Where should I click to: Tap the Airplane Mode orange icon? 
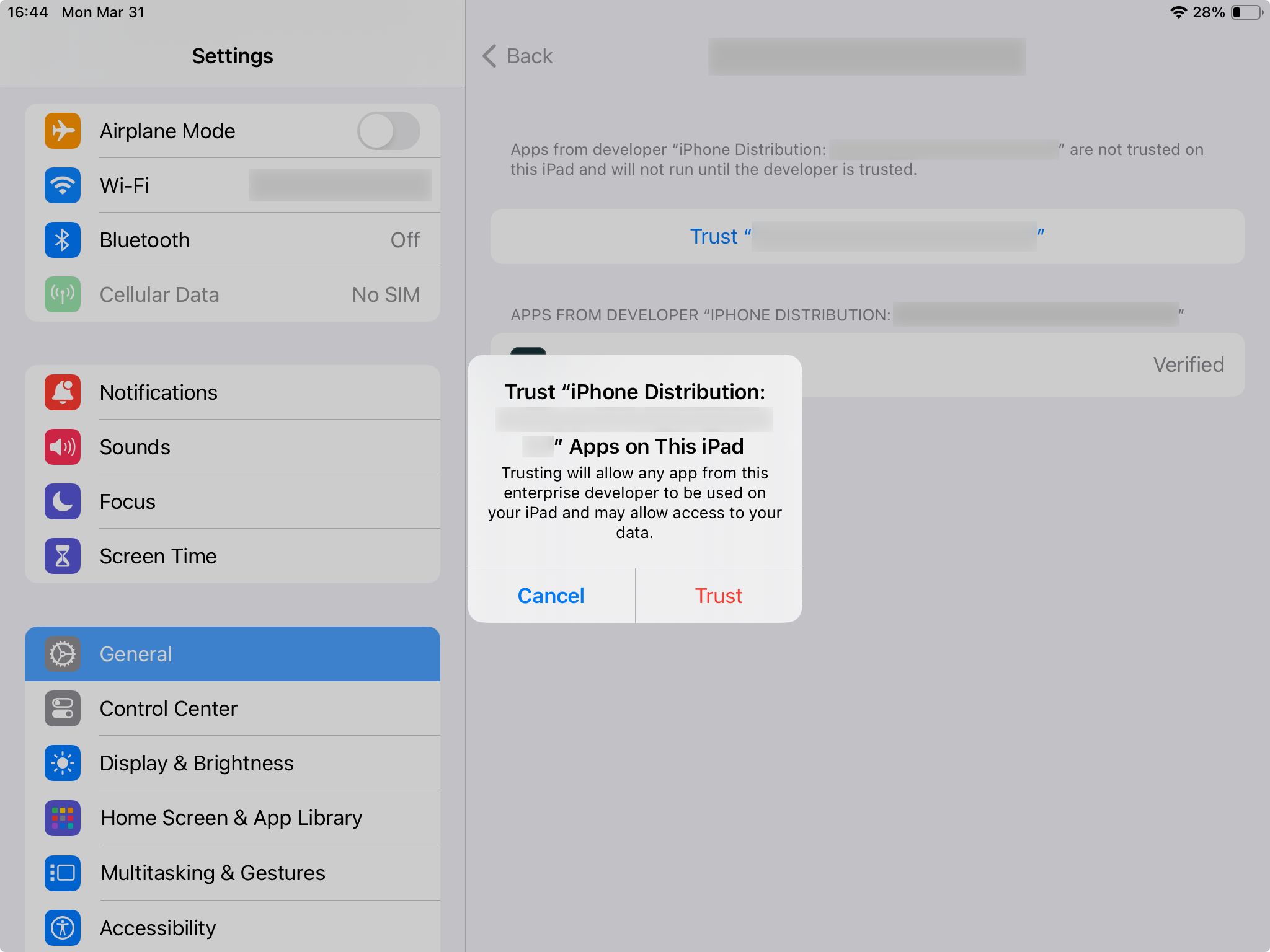(63, 131)
